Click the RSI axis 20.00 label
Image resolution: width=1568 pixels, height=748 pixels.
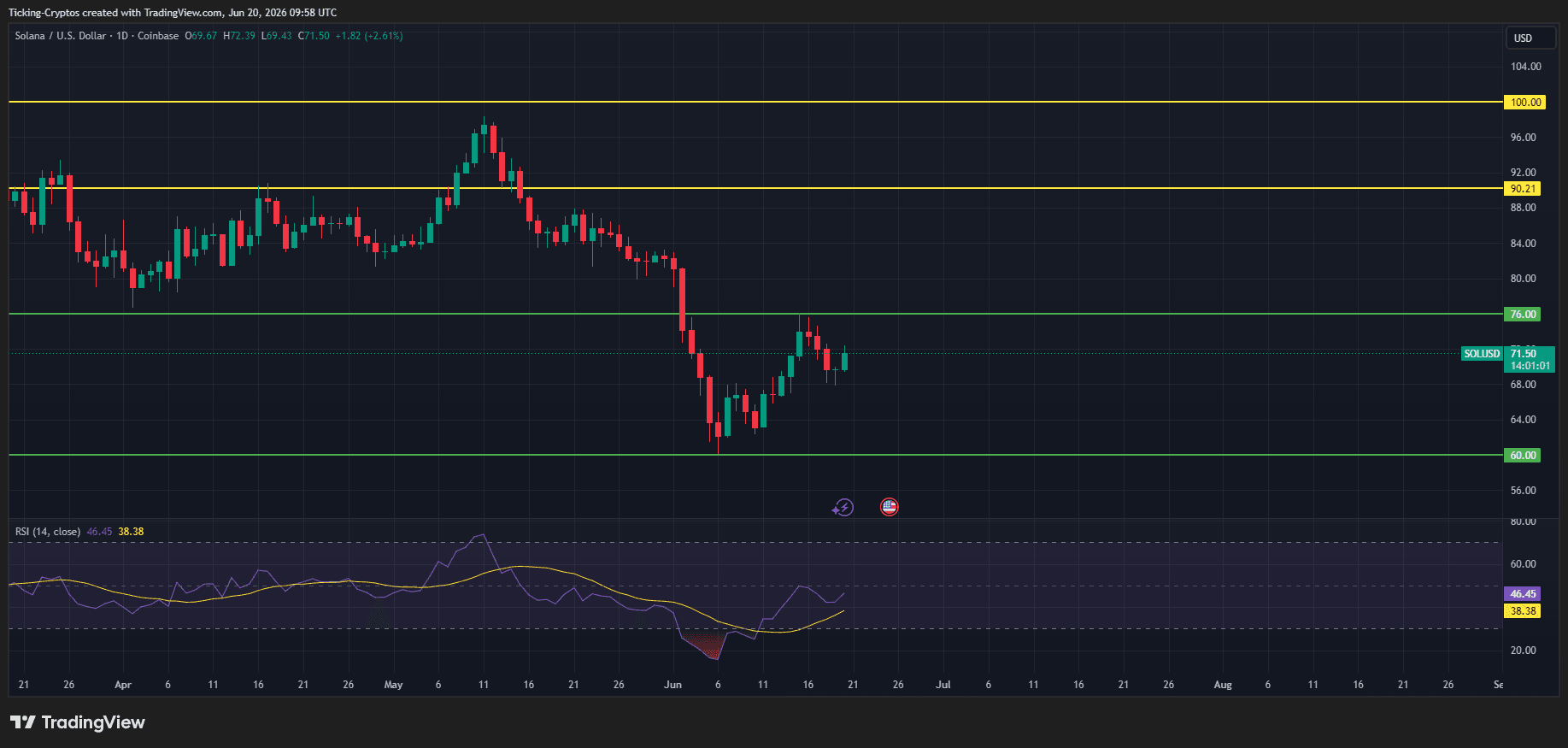coord(1523,651)
